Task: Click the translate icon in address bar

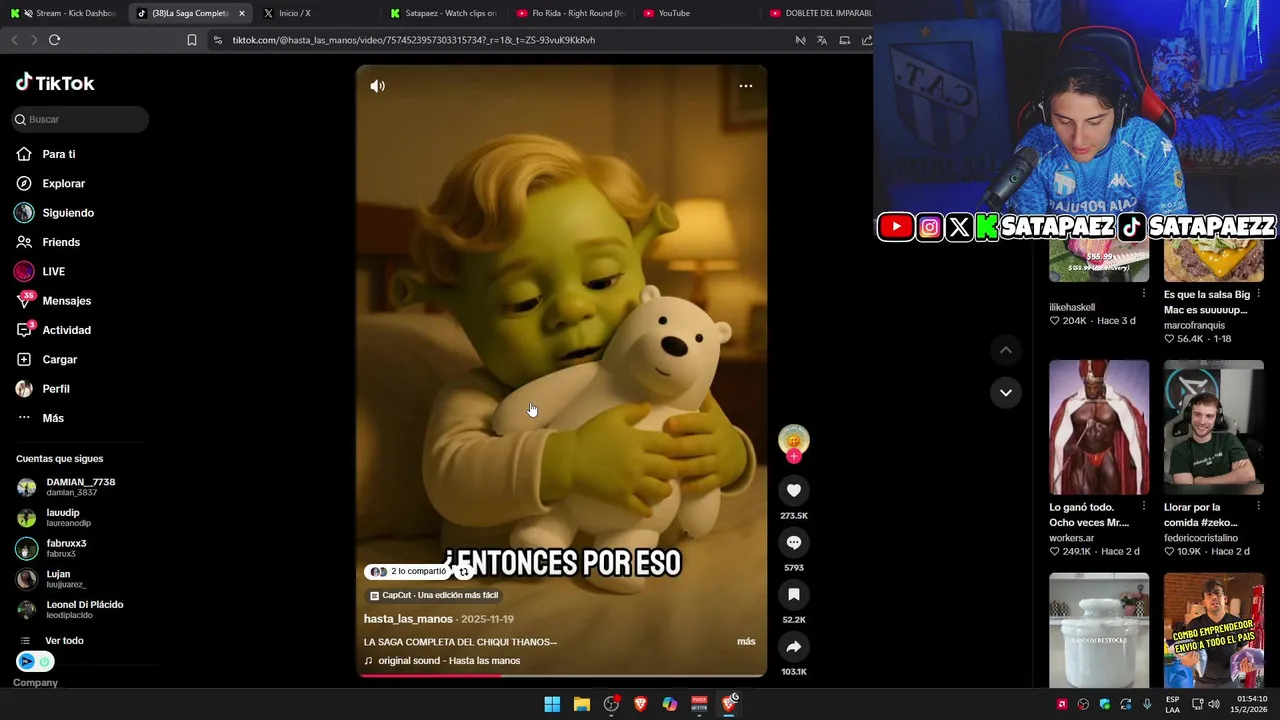Action: coord(822,40)
